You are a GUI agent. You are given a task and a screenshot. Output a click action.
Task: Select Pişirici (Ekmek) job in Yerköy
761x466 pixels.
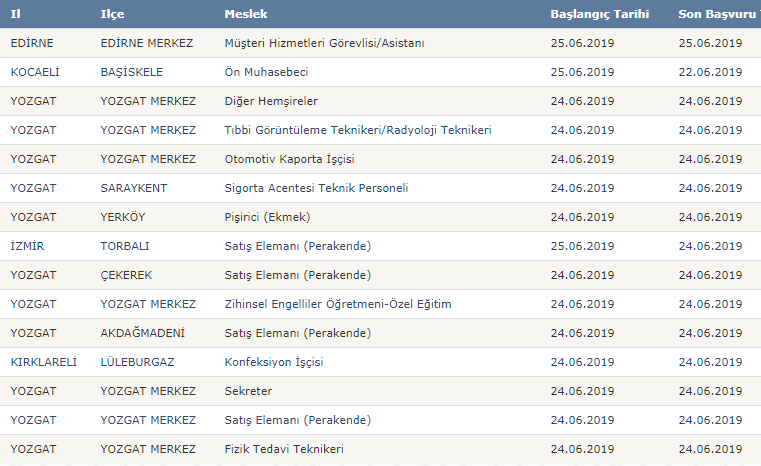click(x=267, y=217)
